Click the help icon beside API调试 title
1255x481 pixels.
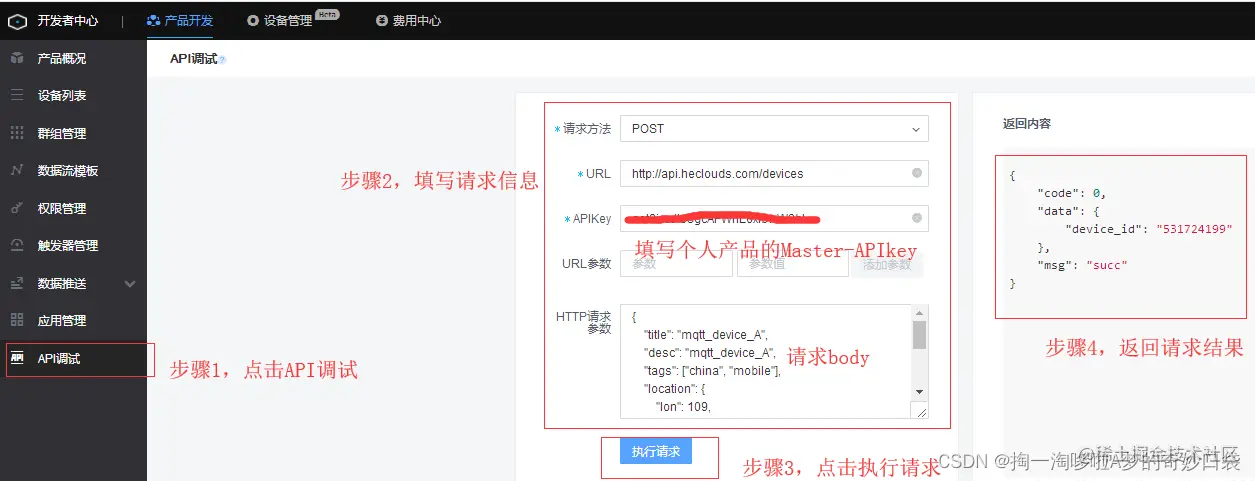[x=223, y=60]
